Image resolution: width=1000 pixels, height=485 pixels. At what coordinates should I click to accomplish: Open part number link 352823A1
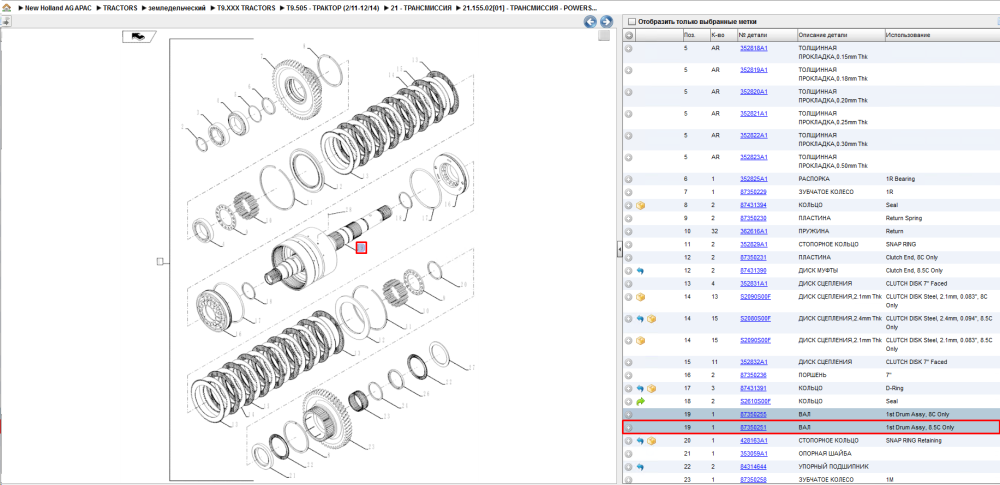[x=753, y=158]
